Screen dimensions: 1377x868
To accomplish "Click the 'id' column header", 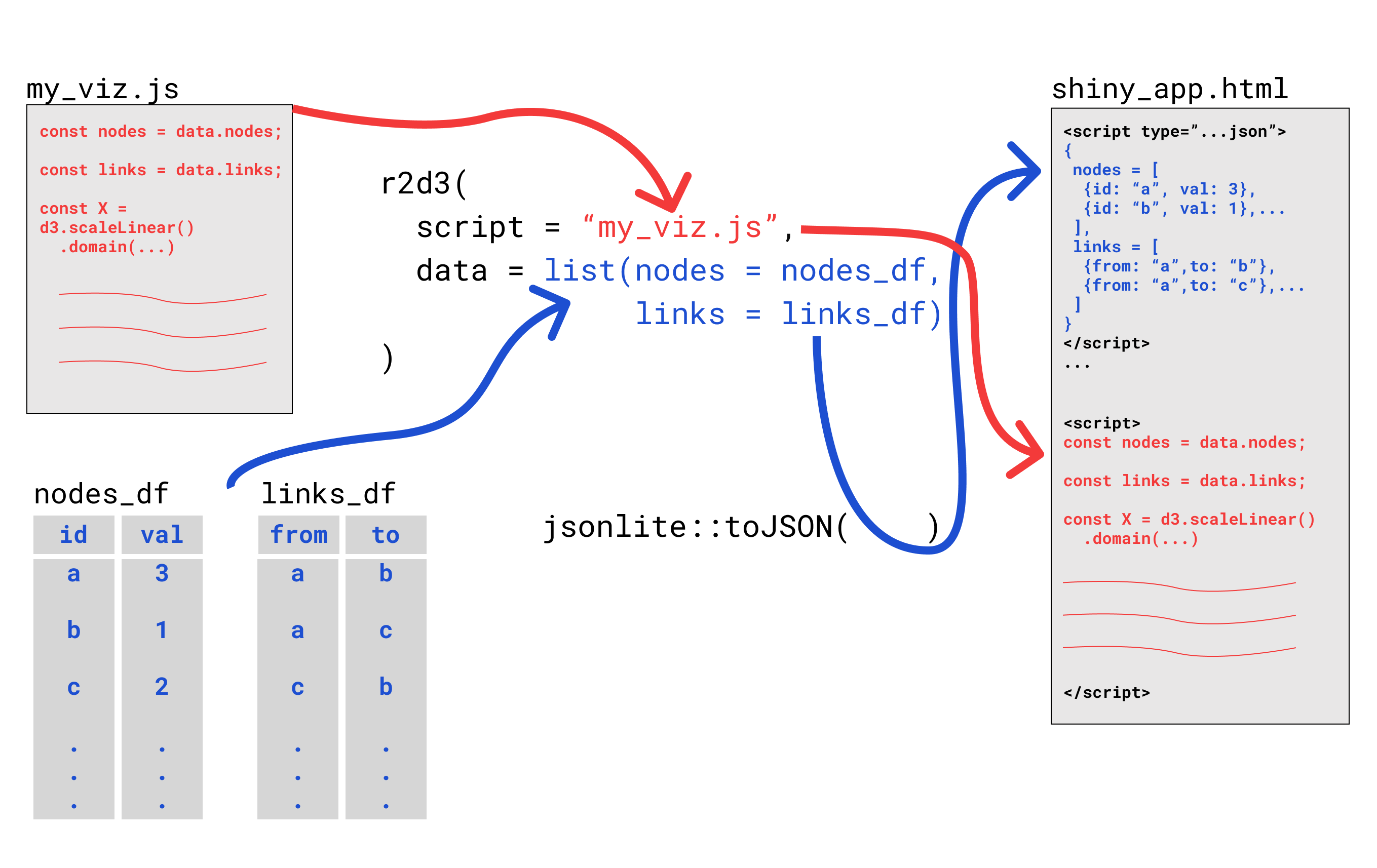I will coord(74,535).
